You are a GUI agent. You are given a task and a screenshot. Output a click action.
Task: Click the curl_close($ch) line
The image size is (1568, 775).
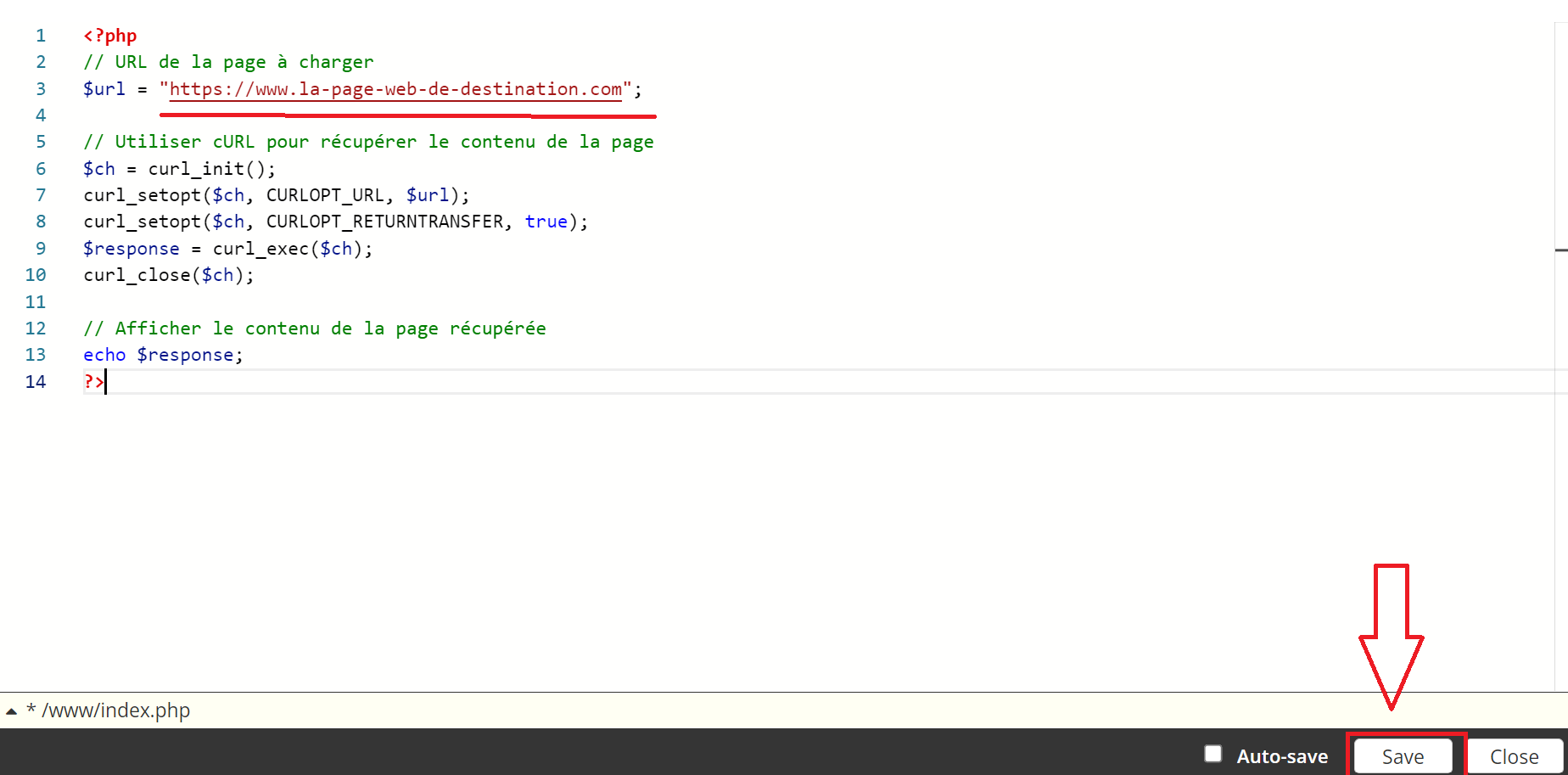click(x=169, y=275)
